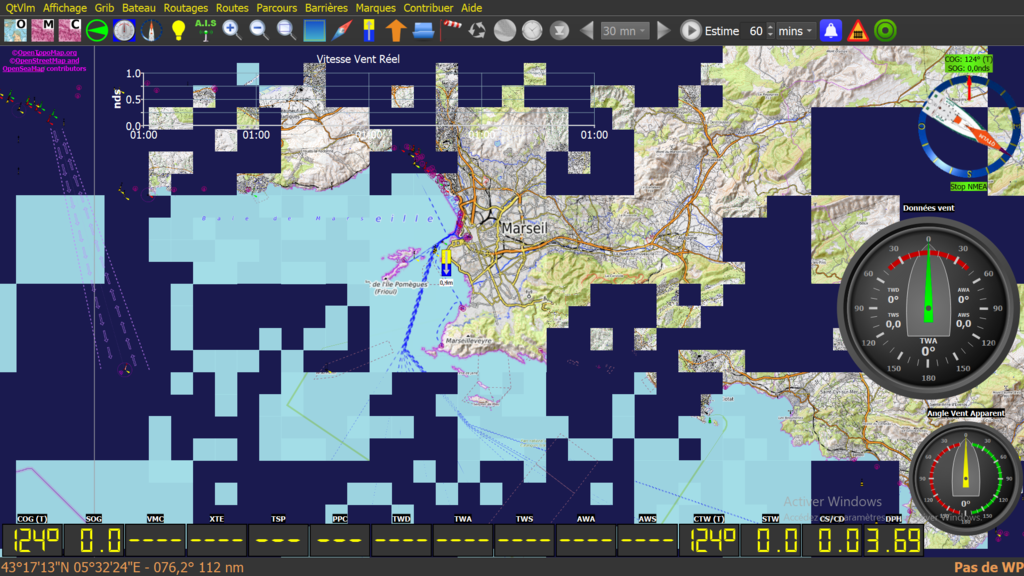Open the Marques menu
The width and height of the screenshot is (1024, 576).
click(376, 8)
